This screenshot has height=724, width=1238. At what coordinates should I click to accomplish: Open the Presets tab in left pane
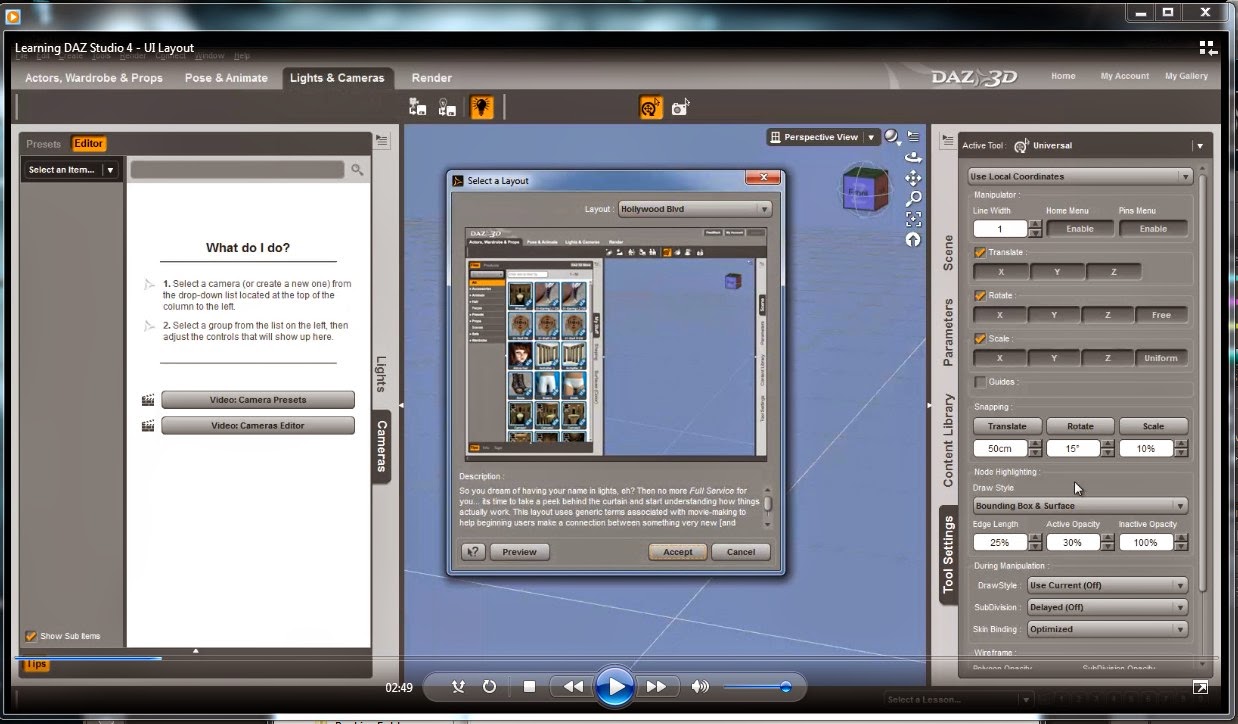[44, 144]
